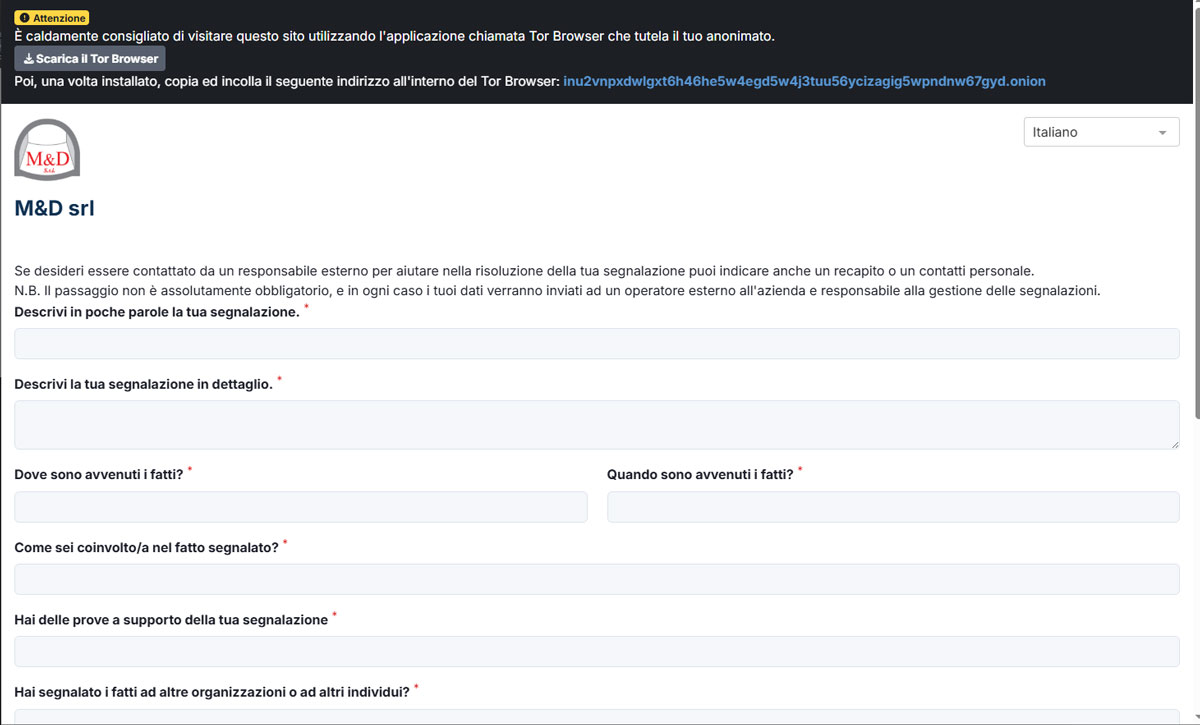Image resolution: width=1200 pixels, height=725 pixels.
Task: Click the M&D srl heading
Action: 54,208
